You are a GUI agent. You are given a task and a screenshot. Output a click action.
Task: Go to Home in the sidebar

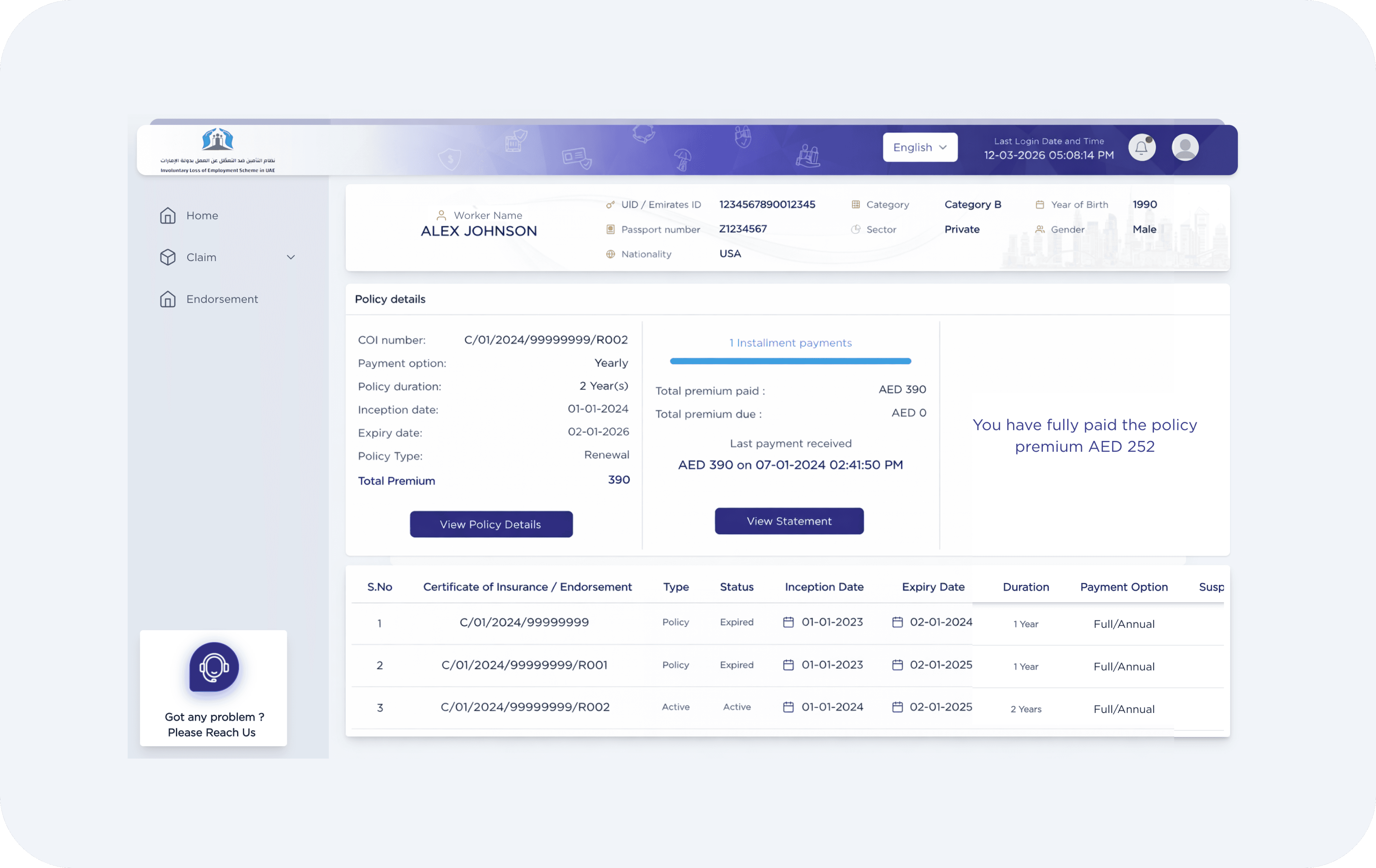click(x=202, y=215)
